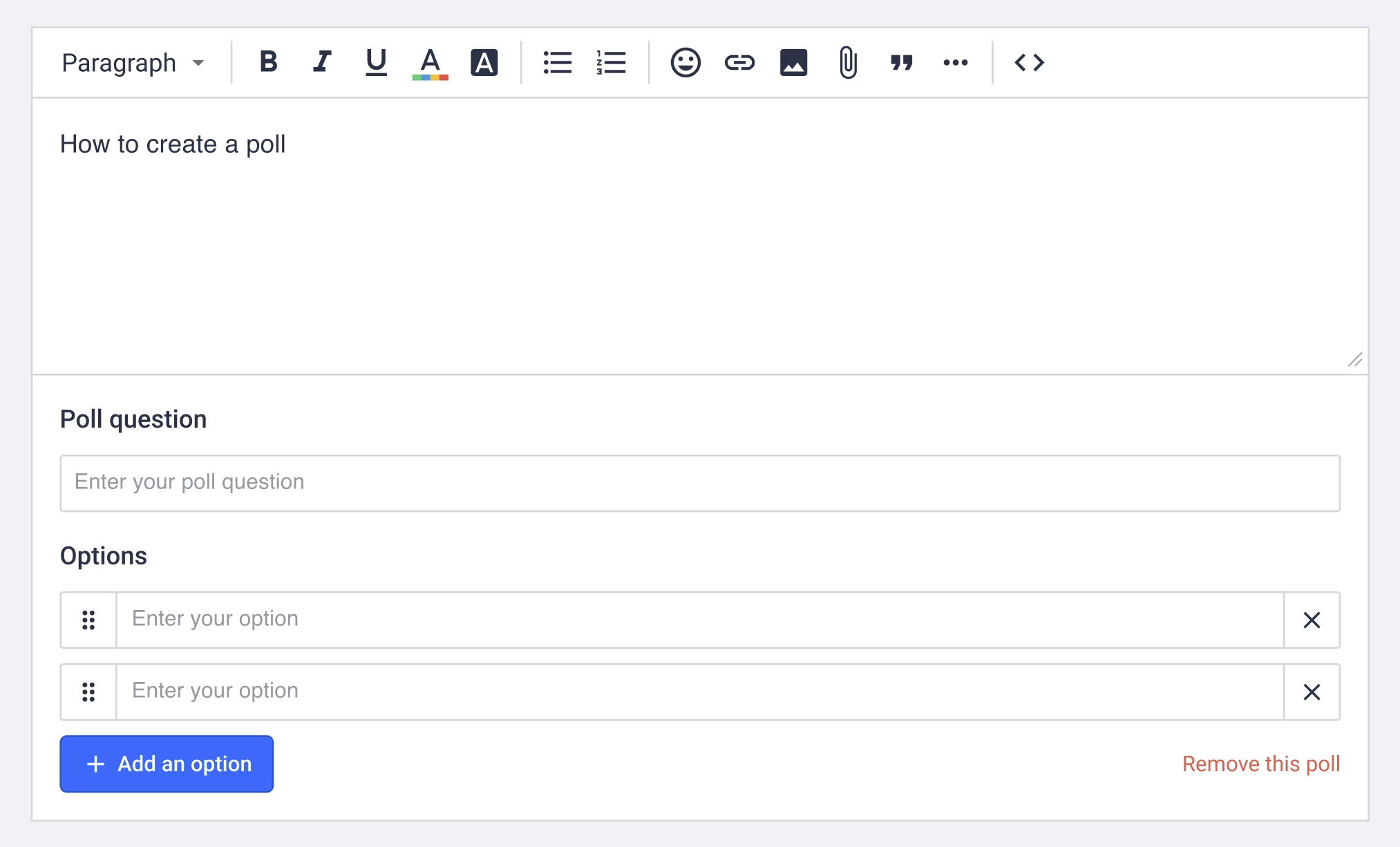Insert a numbered list
The width and height of the screenshot is (1400, 847).
click(611, 62)
